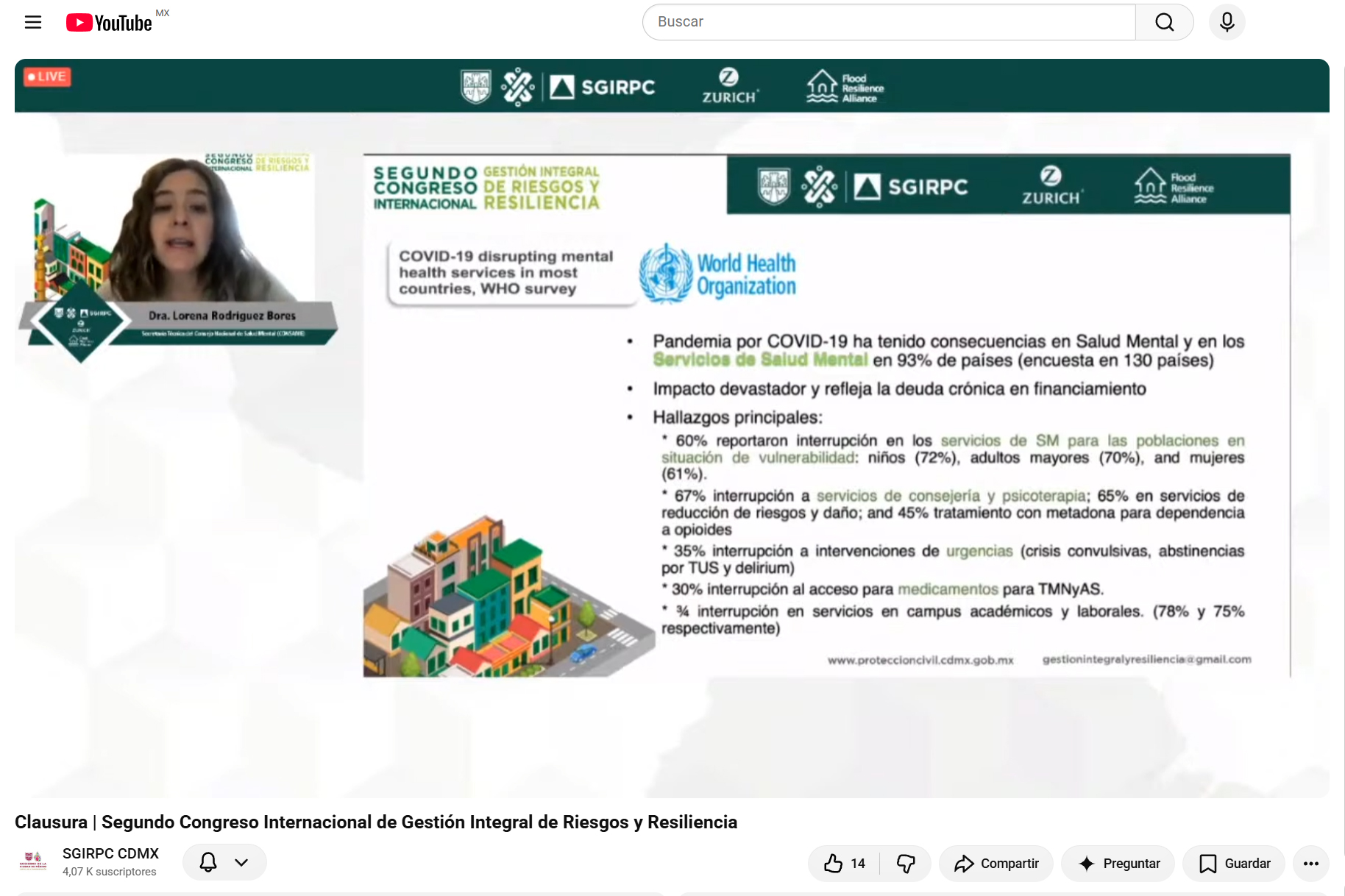This screenshot has height=896, width=1345.
Task: Dislike the video with thumbs-down button
Action: (x=906, y=863)
